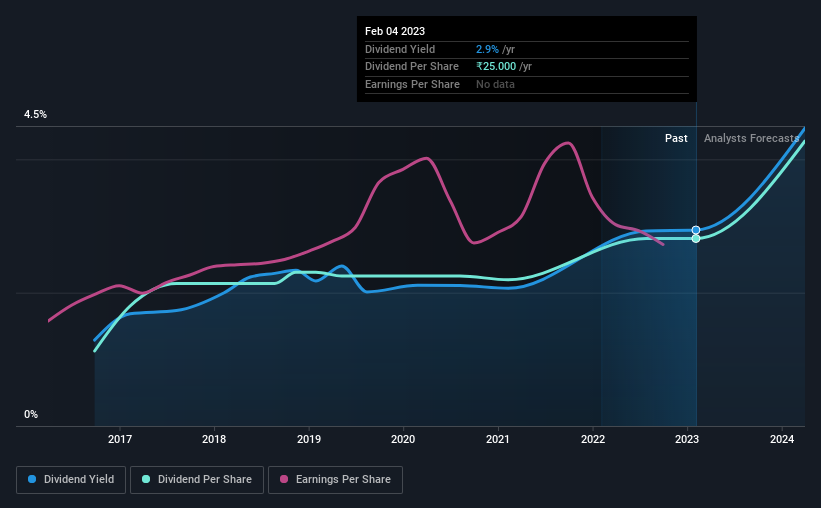This screenshot has width=821, height=508.
Task: Click the blue Dividend Yield legend dot
Action: coord(32,479)
